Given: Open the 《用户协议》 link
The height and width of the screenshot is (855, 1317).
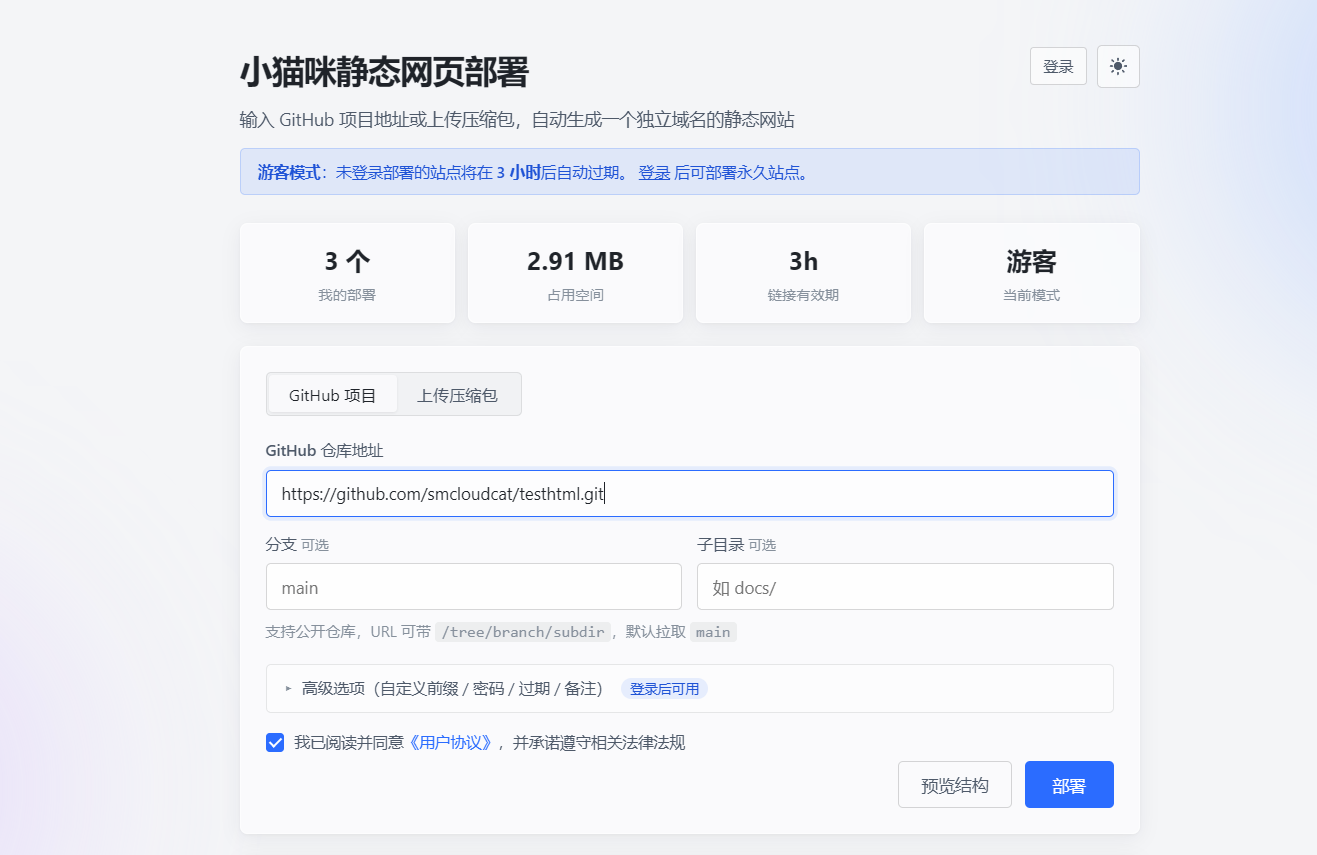Looking at the screenshot, I should pyautogui.click(x=452, y=742).
